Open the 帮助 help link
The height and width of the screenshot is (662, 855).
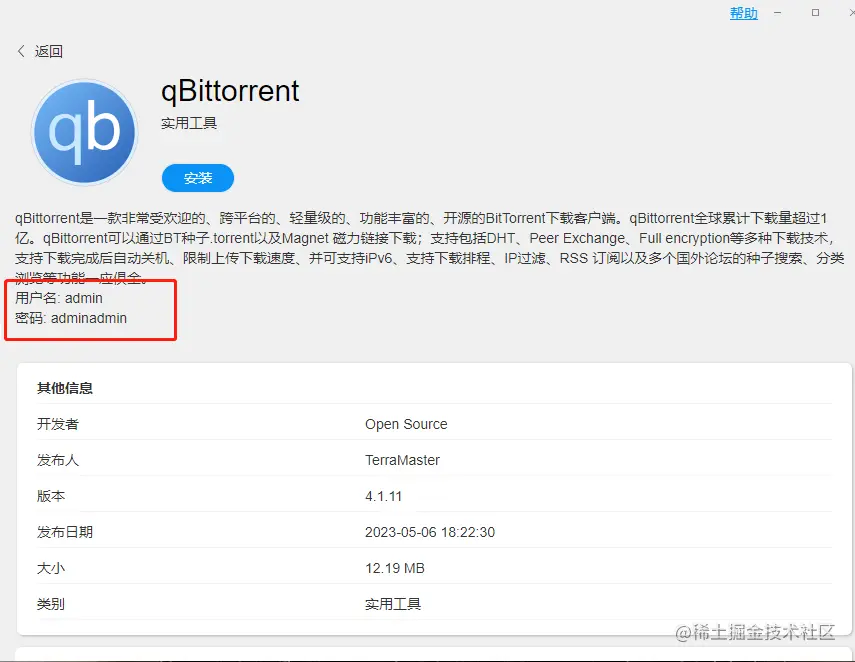[744, 13]
